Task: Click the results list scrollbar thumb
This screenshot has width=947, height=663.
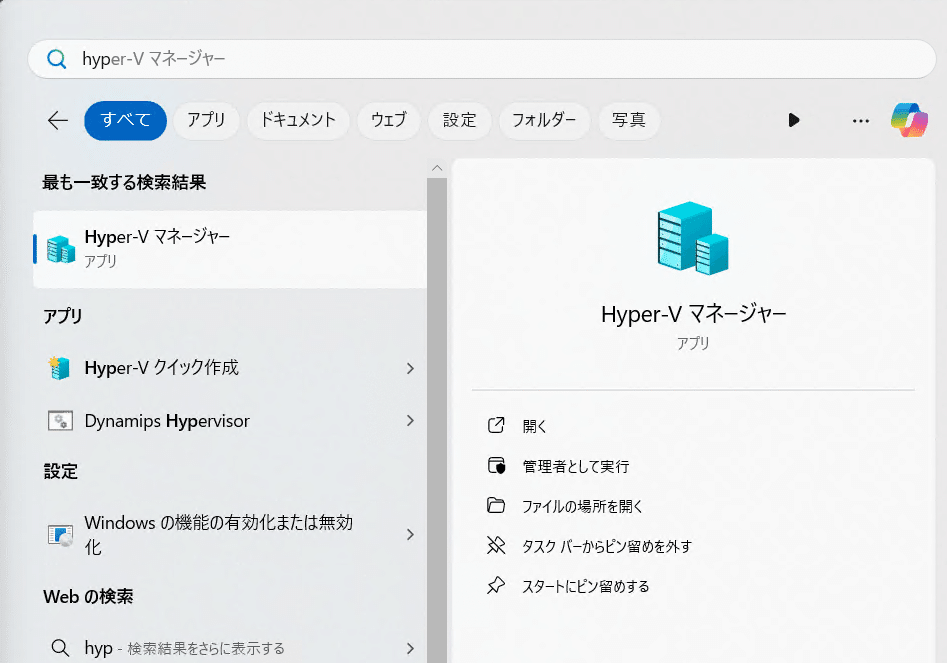Action: (437, 420)
